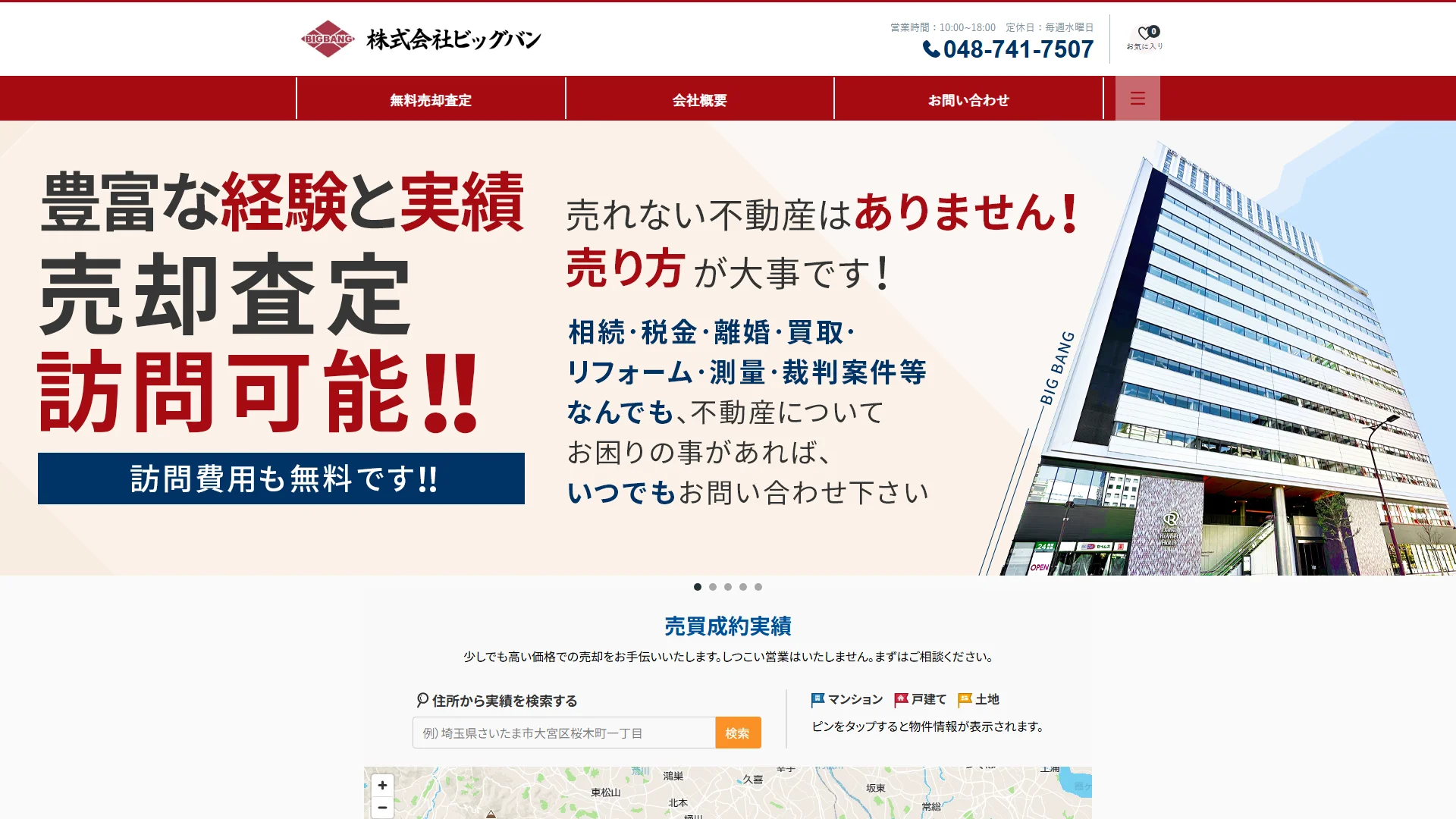The width and height of the screenshot is (1456, 819).
Task: Click the 久喜 label on the map
Action: pyautogui.click(x=753, y=779)
